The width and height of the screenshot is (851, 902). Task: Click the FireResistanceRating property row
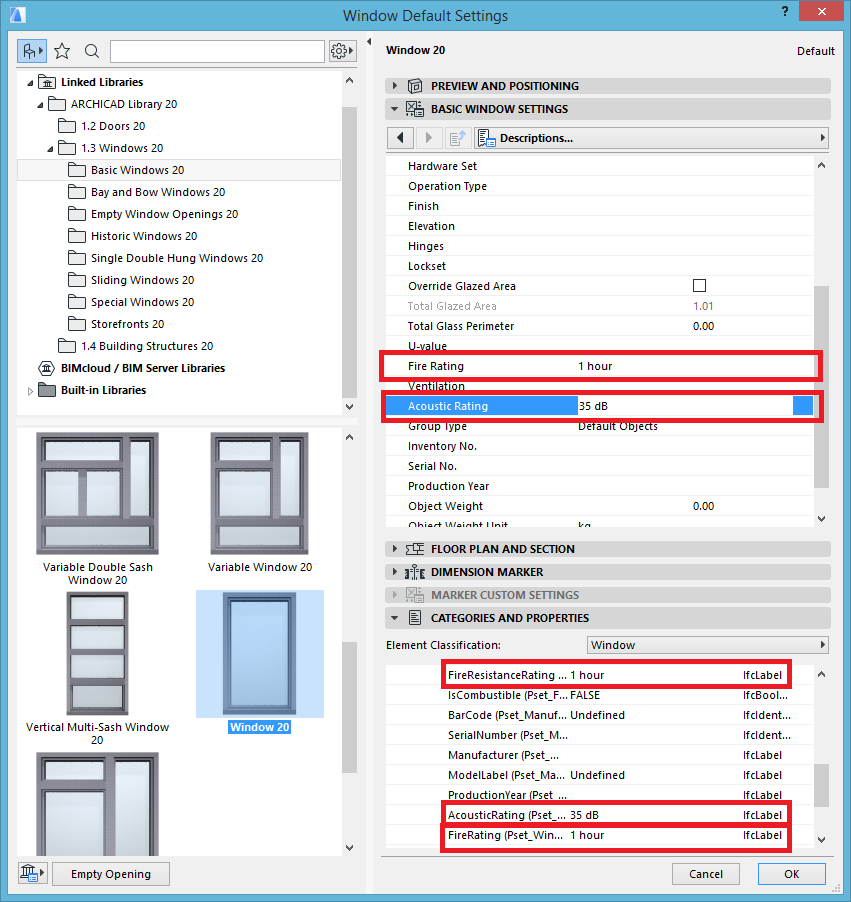600,675
